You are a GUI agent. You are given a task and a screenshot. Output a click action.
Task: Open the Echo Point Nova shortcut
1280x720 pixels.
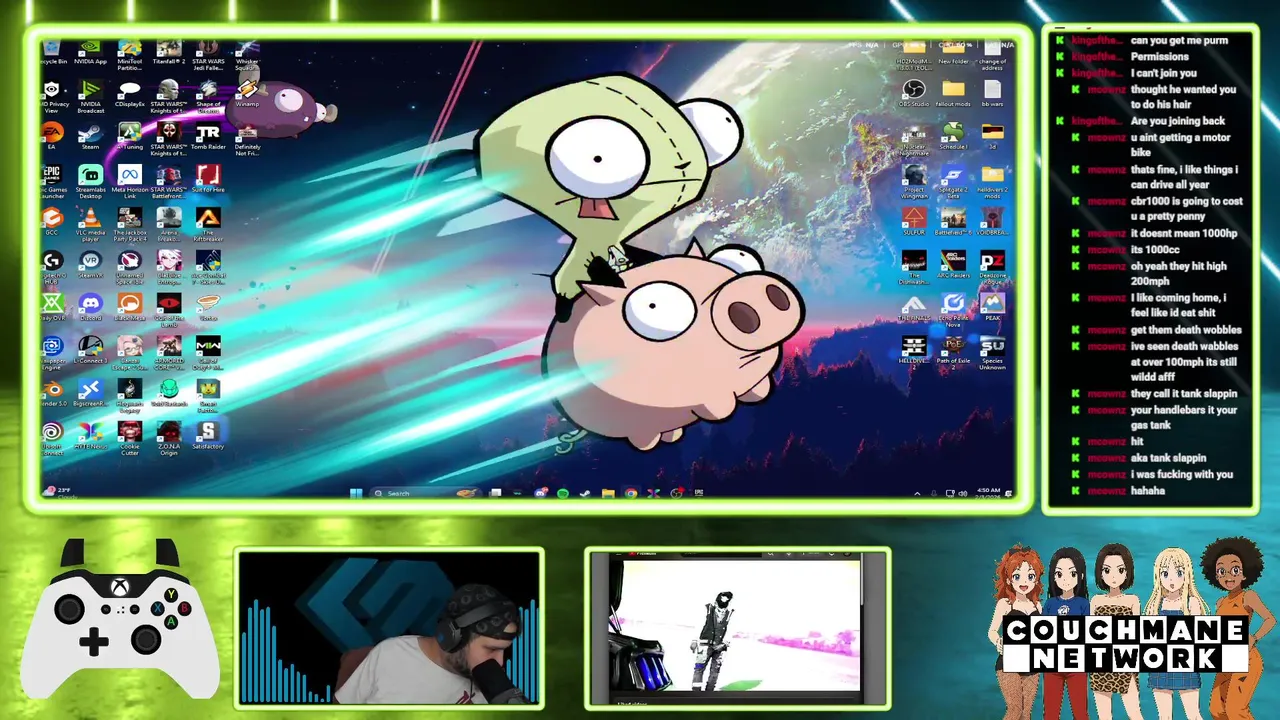click(x=953, y=309)
